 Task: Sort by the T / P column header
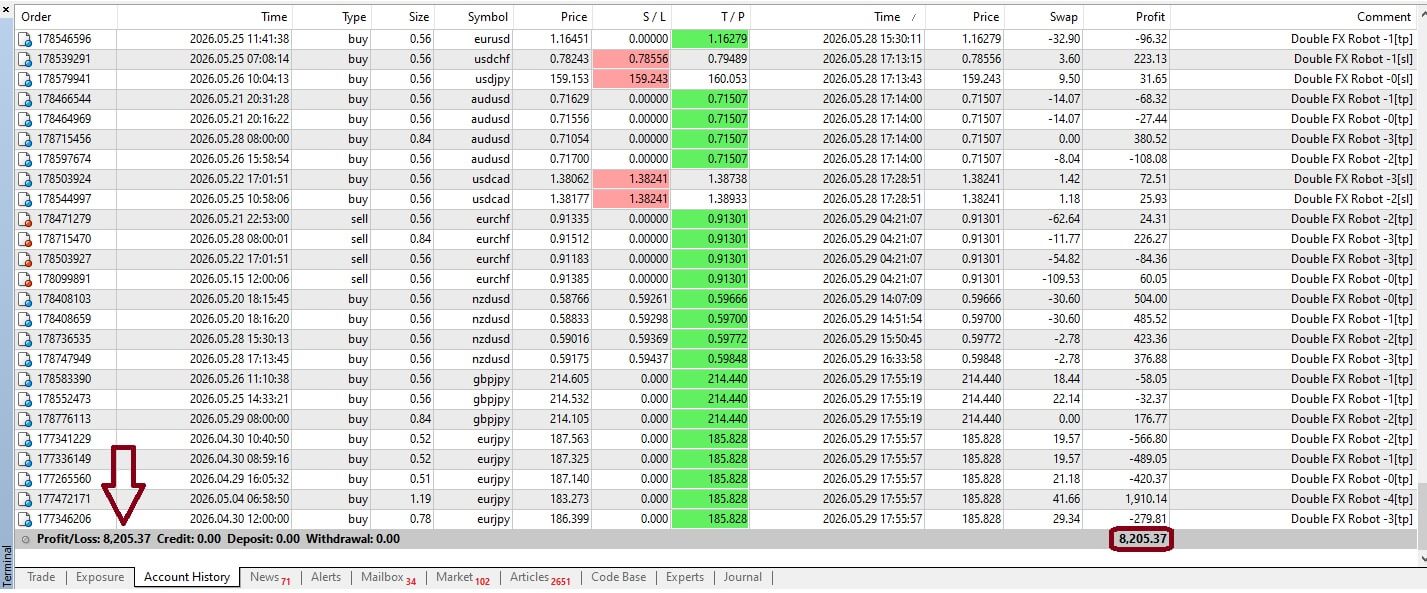710,17
